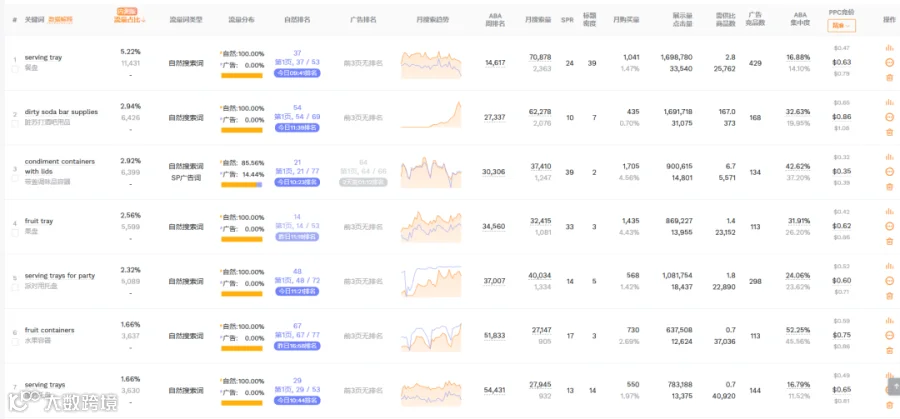Delete the serving tray keyword row
900x419 pixels.
(x=889, y=77)
